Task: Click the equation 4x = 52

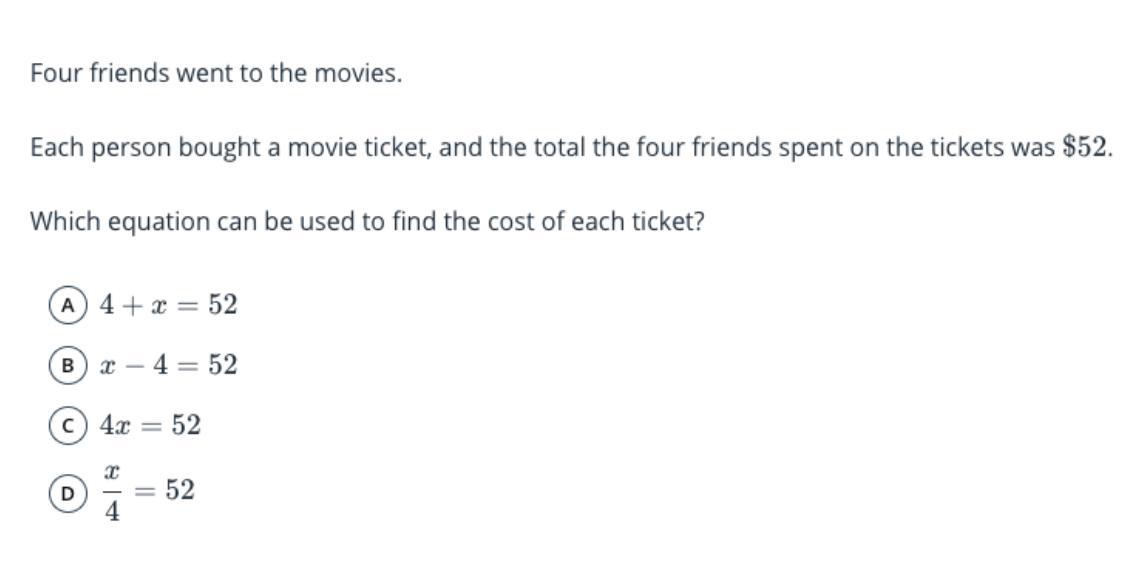Action: click(x=150, y=426)
